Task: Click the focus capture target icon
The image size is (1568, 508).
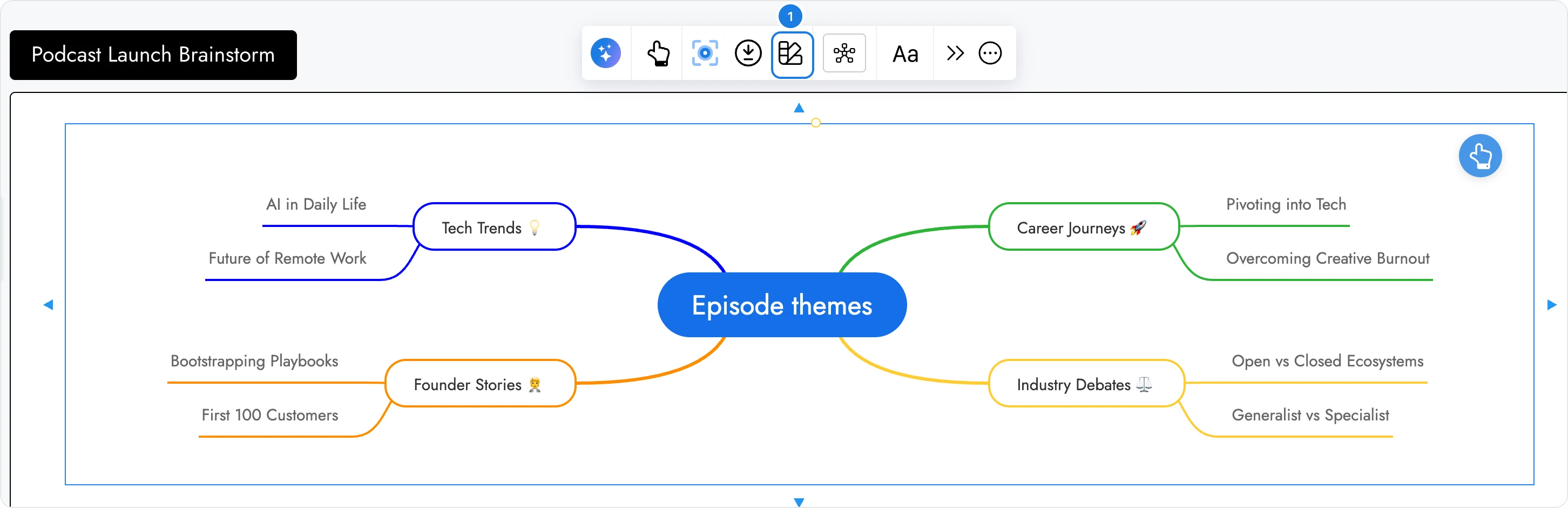Action: [x=705, y=54]
